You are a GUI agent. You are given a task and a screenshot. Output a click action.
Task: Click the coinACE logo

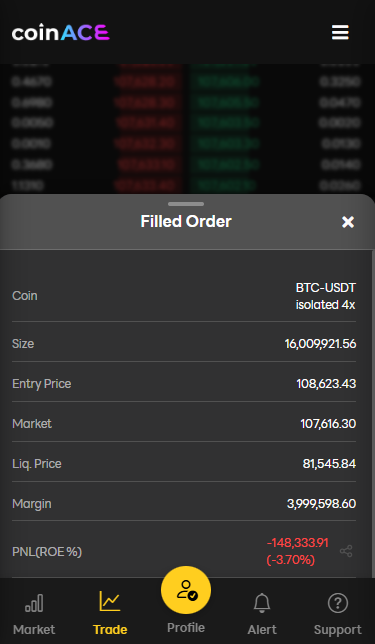(61, 33)
